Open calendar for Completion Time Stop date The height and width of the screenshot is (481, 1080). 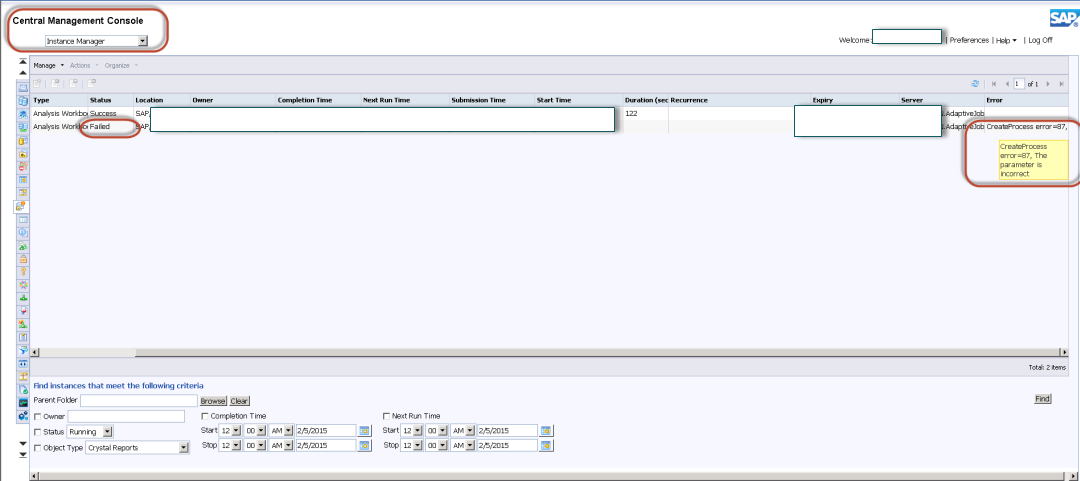coord(364,445)
